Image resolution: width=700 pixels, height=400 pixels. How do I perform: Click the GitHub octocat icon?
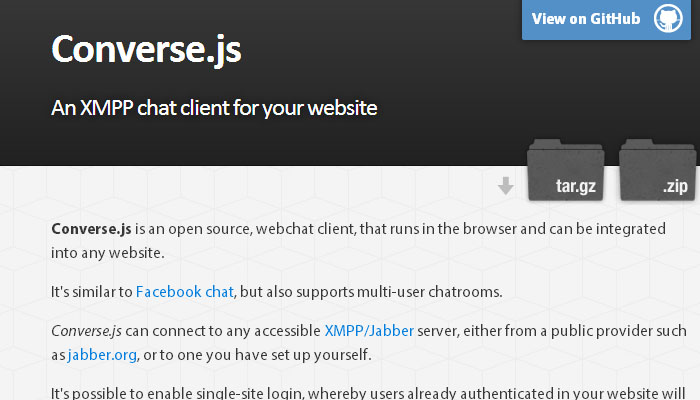[x=667, y=19]
